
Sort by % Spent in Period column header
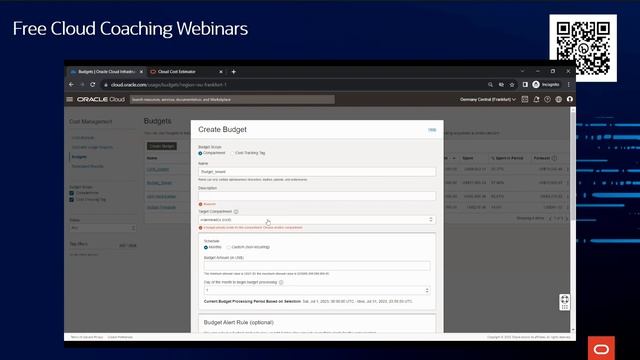[507, 158]
